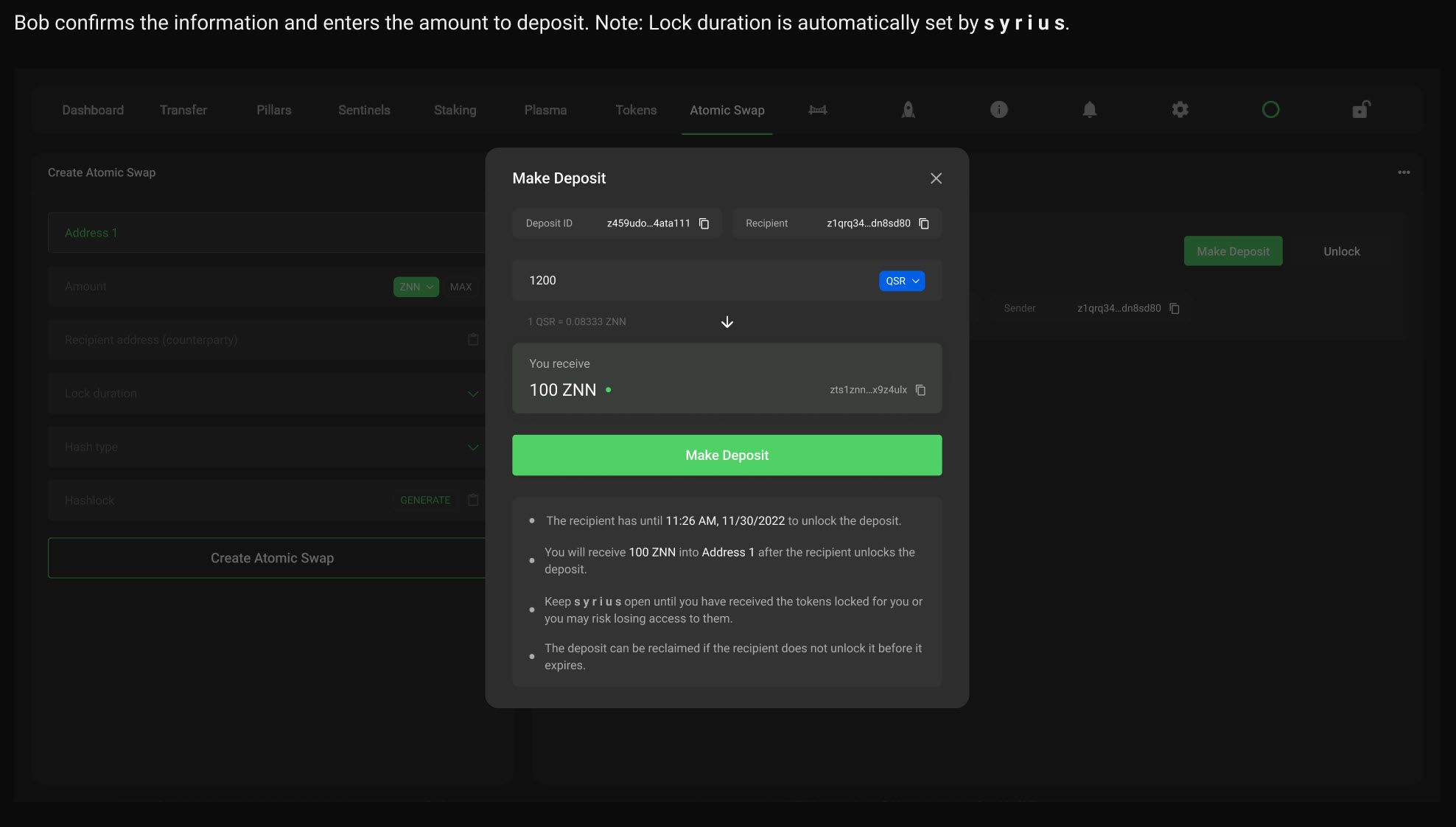The image size is (1456, 827).
Task: Copy the Sender address
Action: click(x=1175, y=309)
